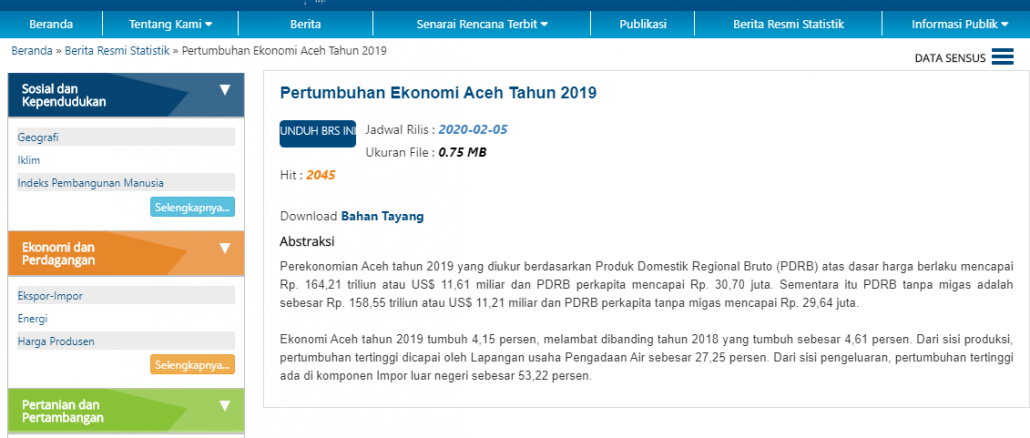
Task: Open the Indeks Pembangunan Manusia link
Action: point(91,183)
